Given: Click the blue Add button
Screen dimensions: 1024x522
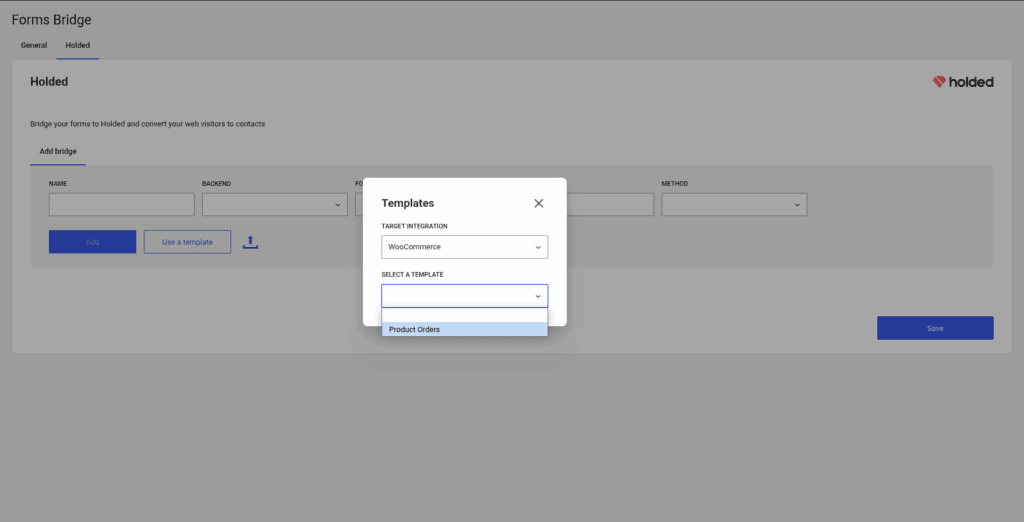Looking at the screenshot, I should 92,242.
